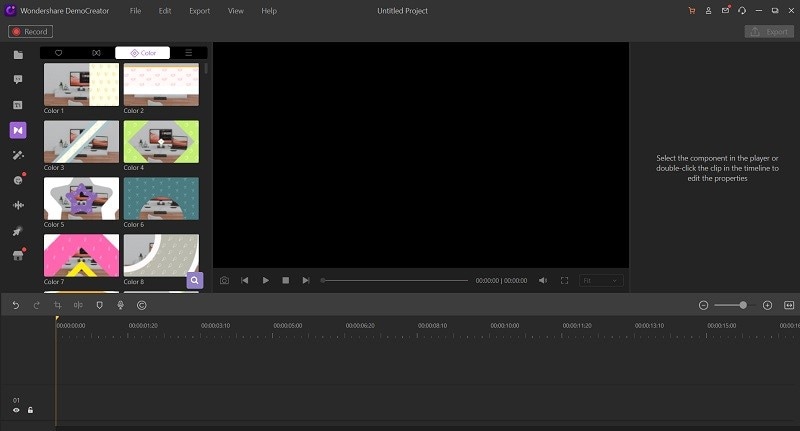The height and width of the screenshot is (431, 800).
Task: Open the support headset icon
Action: (x=742, y=11)
